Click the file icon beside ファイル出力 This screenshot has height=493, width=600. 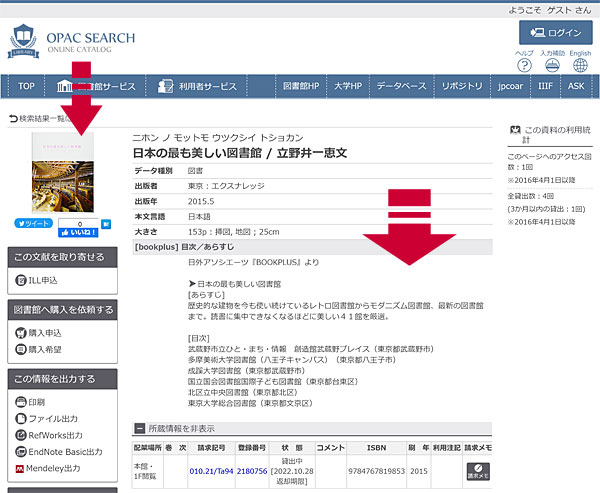[21, 418]
